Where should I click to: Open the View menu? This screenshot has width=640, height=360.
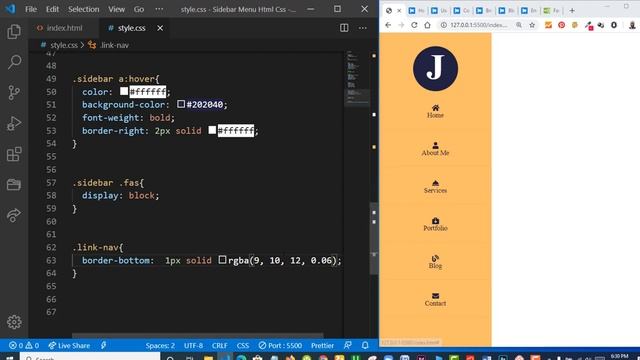(116, 9)
